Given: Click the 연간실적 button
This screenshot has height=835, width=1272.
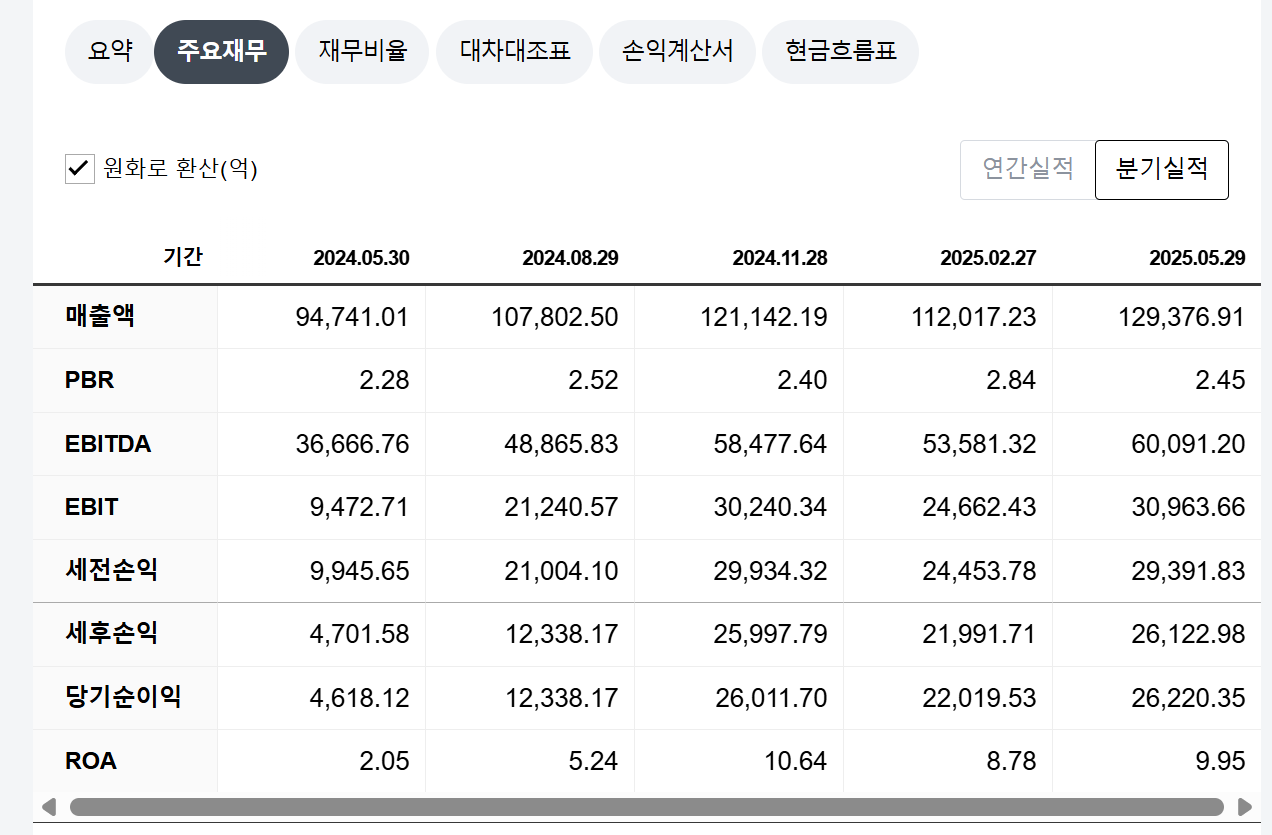Looking at the screenshot, I should point(1027,169).
